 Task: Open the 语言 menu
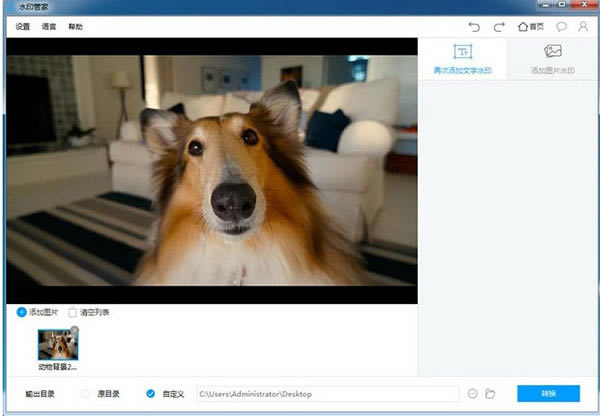(49, 27)
